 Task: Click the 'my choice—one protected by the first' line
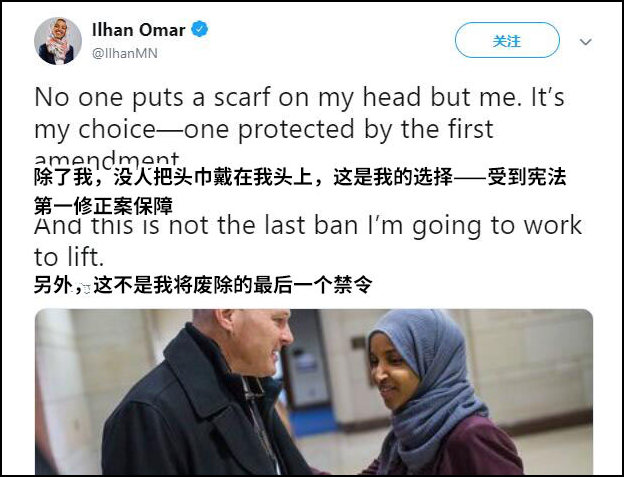[264, 130]
